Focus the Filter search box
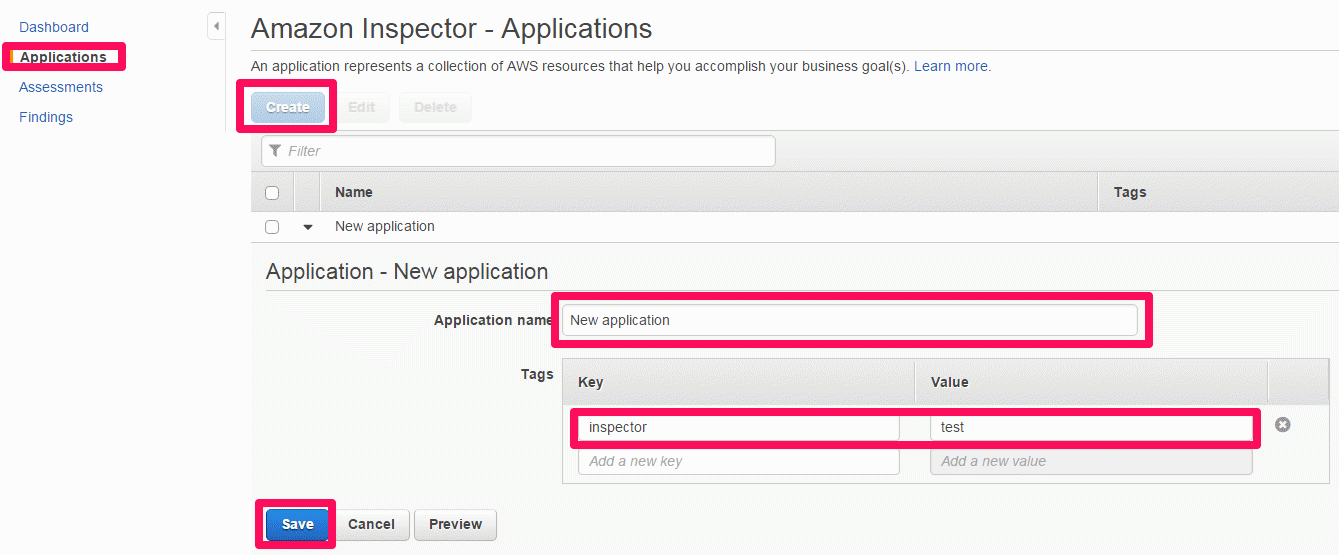 518,151
